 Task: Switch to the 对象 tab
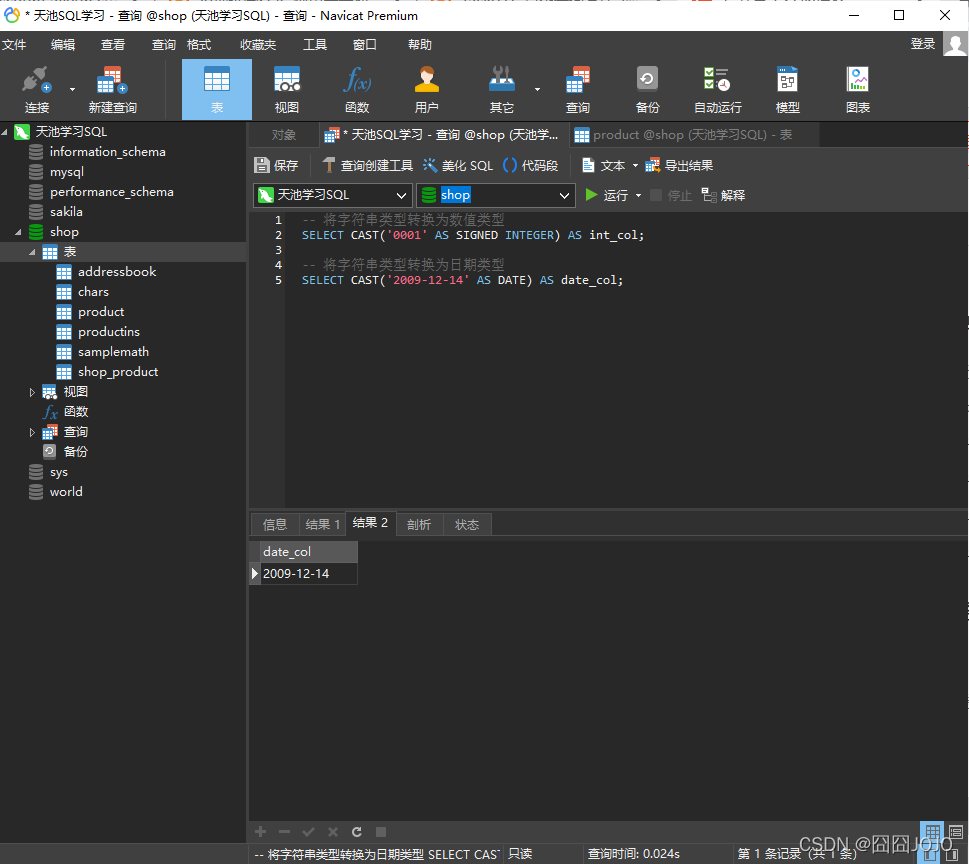[x=284, y=135]
